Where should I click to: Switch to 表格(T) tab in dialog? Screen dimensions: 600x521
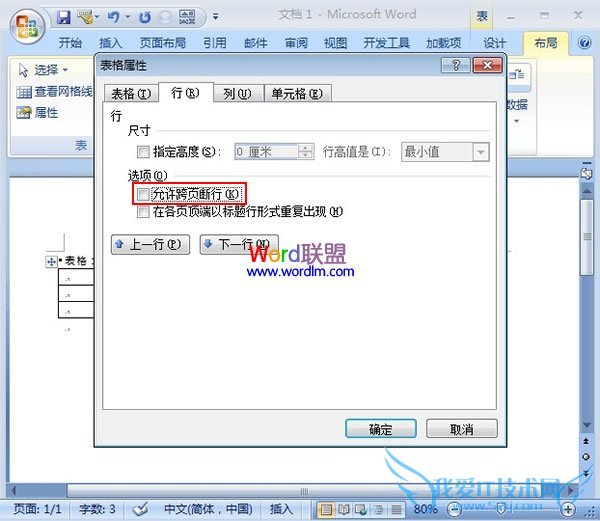coord(131,93)
